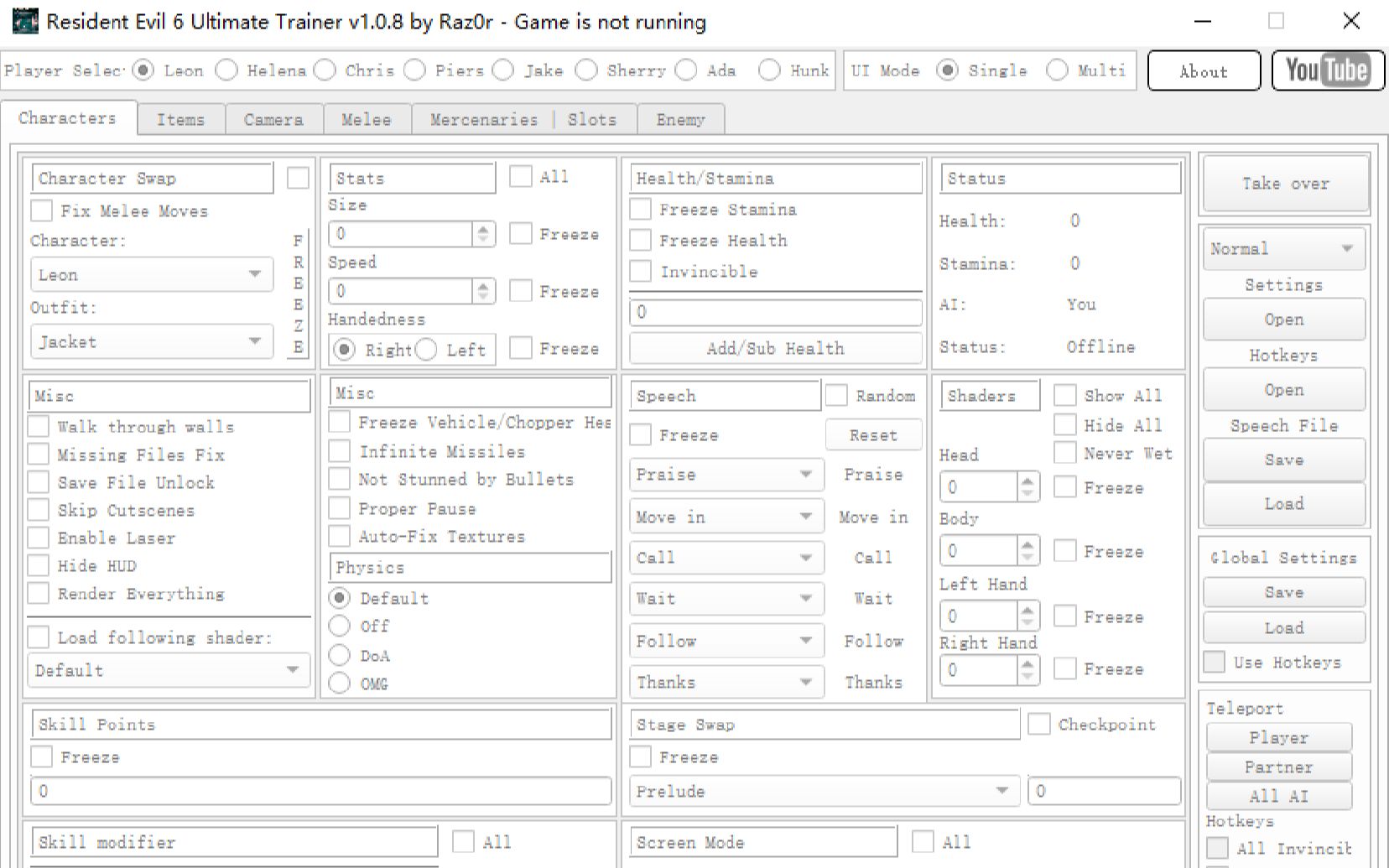Viewport: 1389px width, 868px height.
Task: Open the Normal mode dropdown
Action: 1284,248
